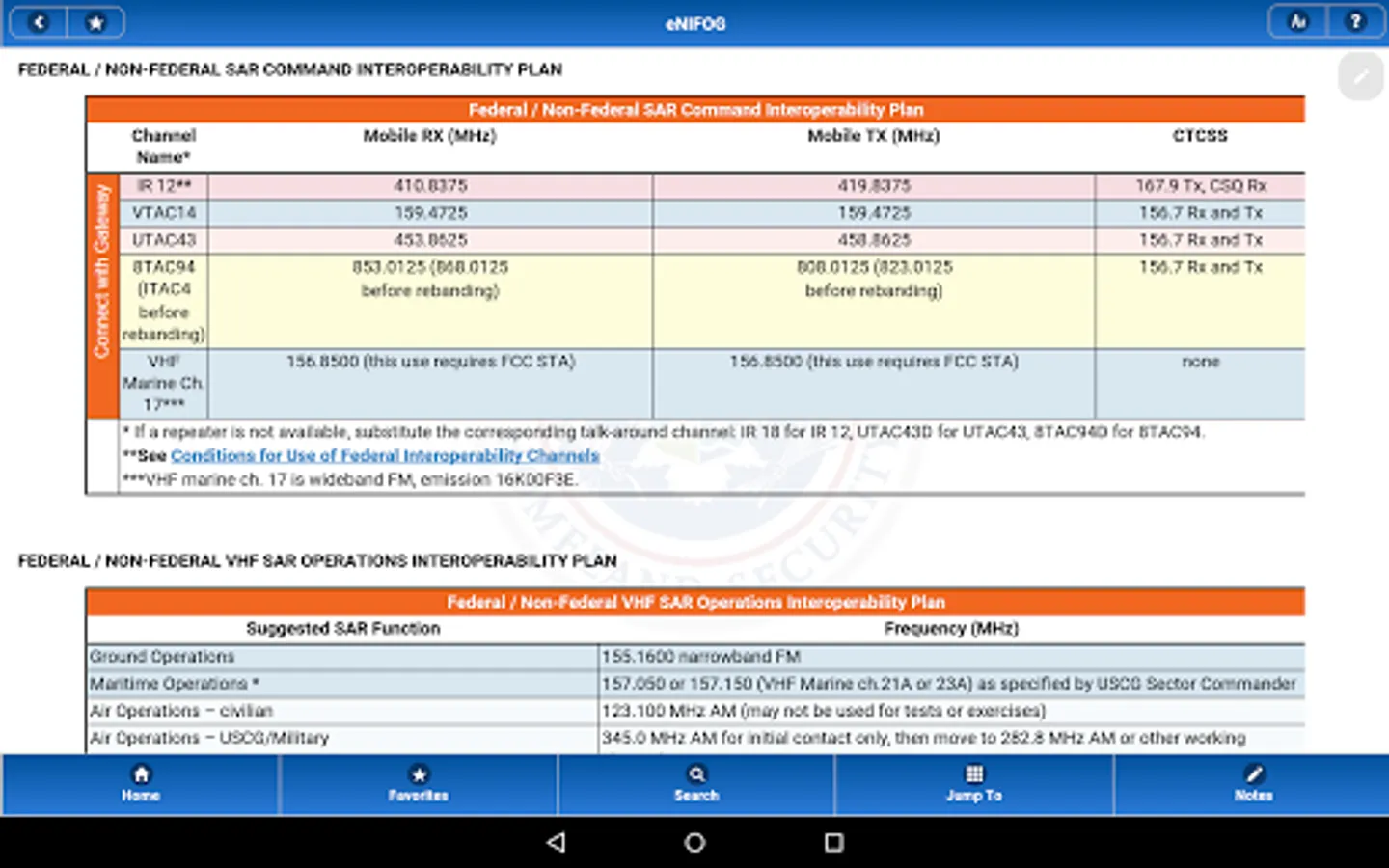The height and width of the screenshot is (868, 1389).
Task: Click the 410.8375 Mobile RX value
Action: coord(430,186)
